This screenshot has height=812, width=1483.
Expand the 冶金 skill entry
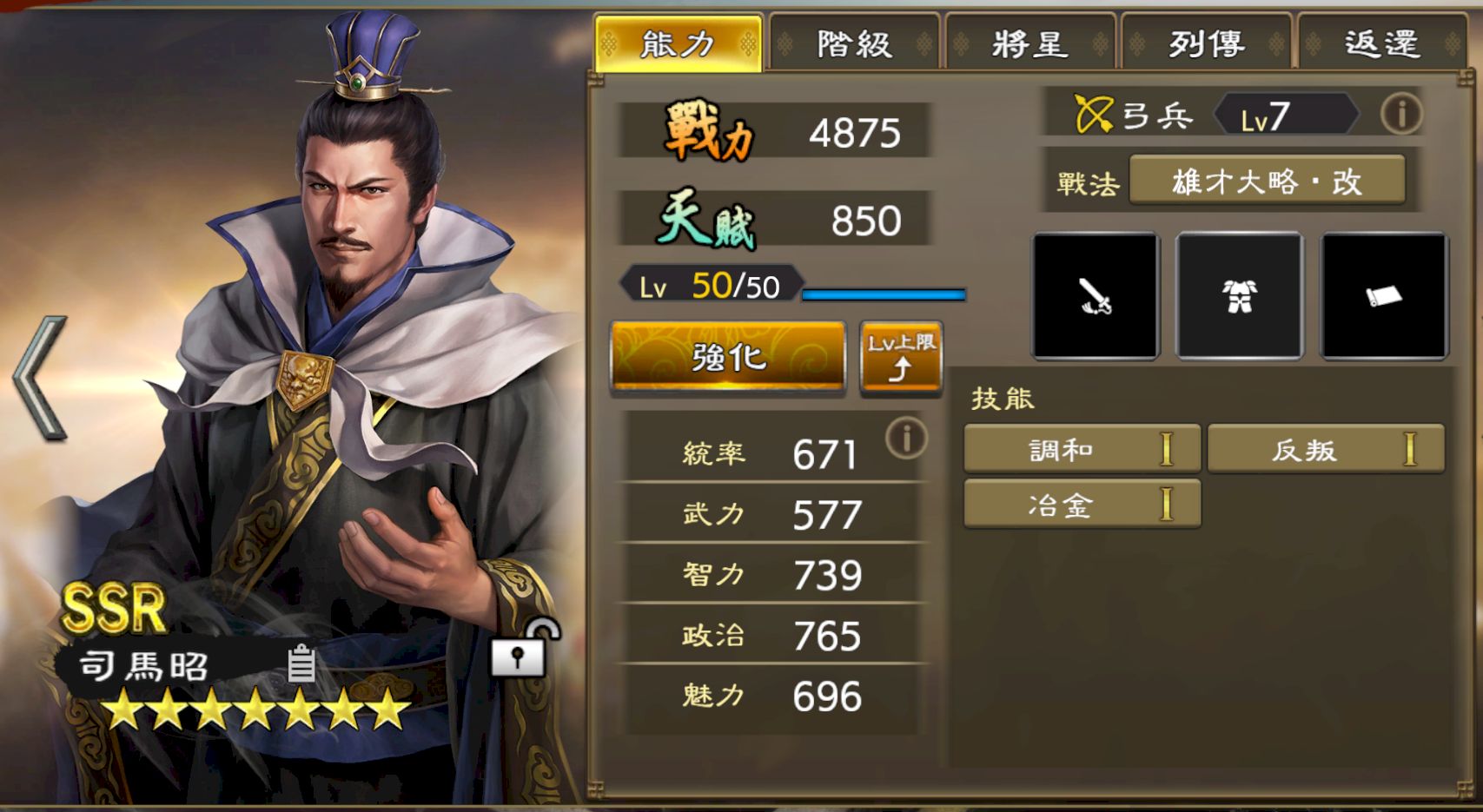coord(1082,504)
